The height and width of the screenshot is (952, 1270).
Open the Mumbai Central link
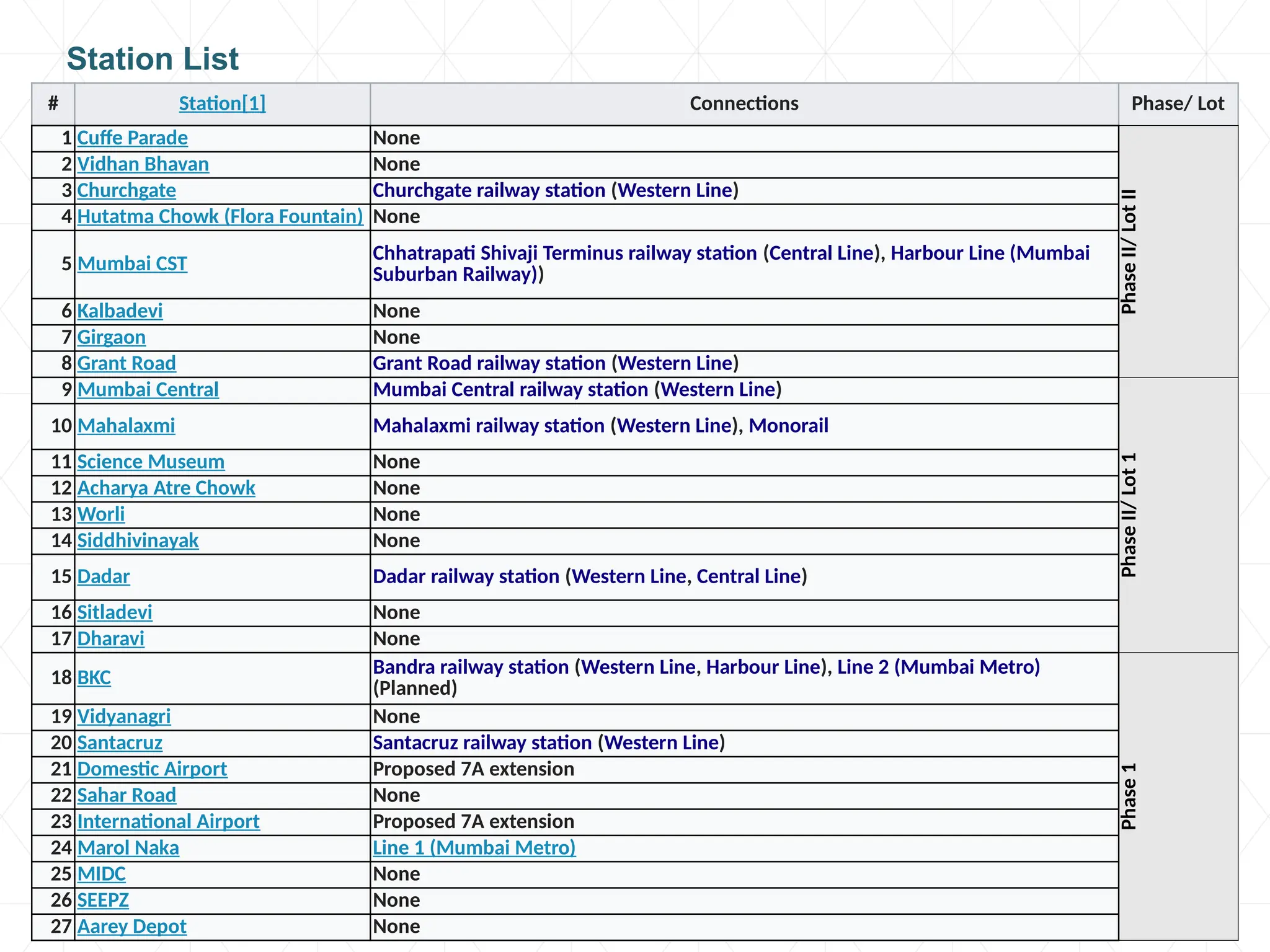click(x=148, y=390)
